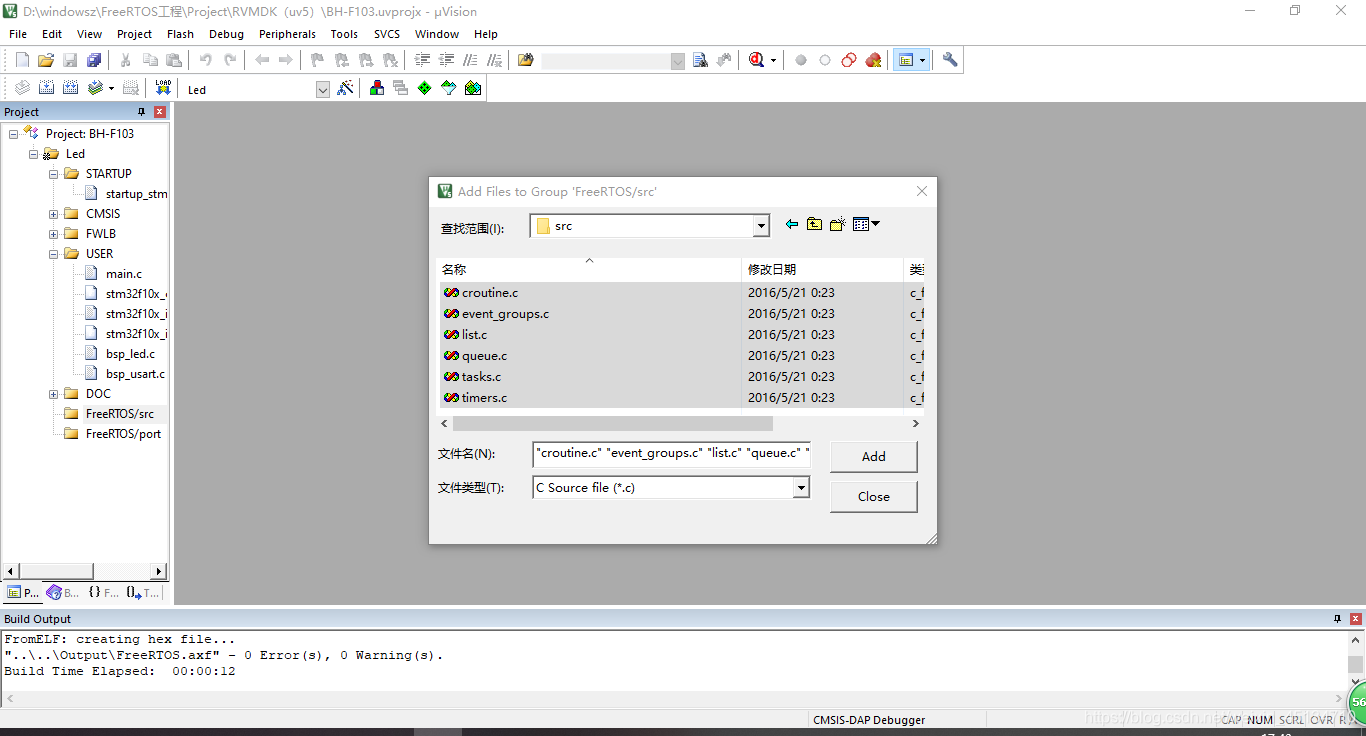Viewport: 1366px width, 736px height.
Task: Open the Target Options icon
Action: (x=347, y=88)
